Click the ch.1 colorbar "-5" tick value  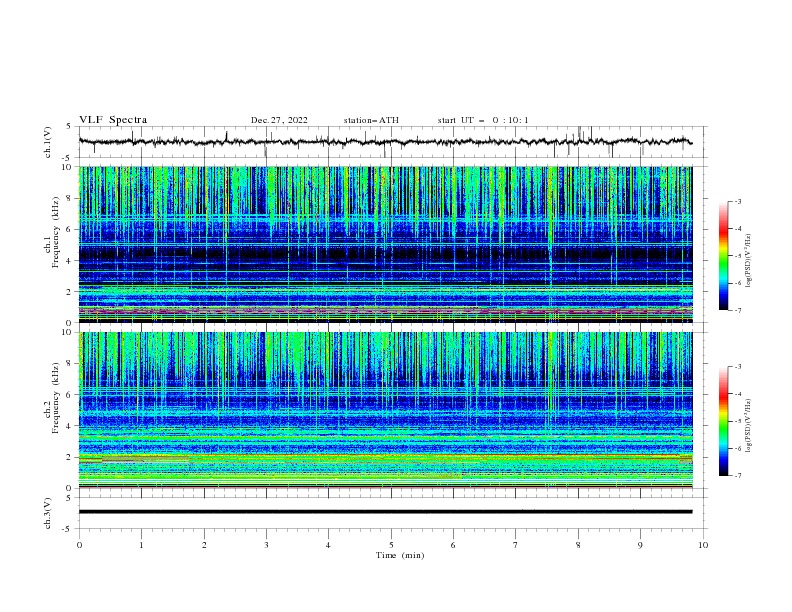737,256
